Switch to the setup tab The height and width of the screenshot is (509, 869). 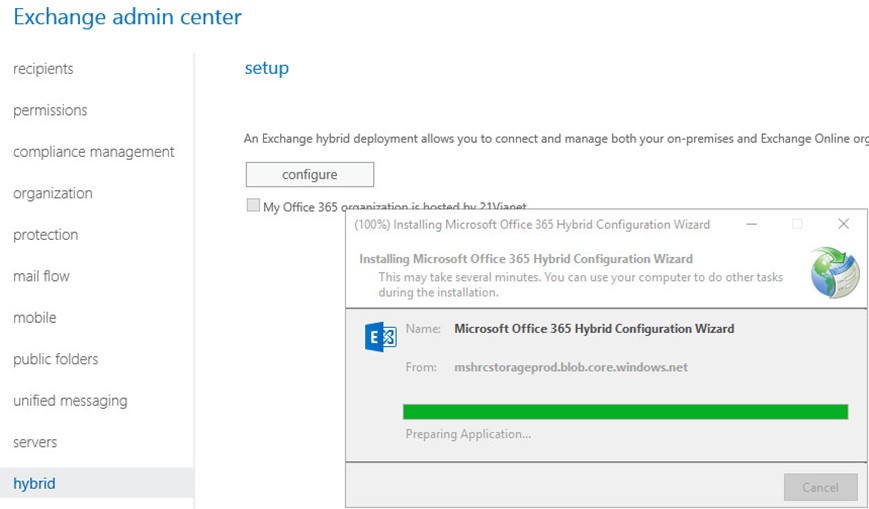tap(267, 68)
